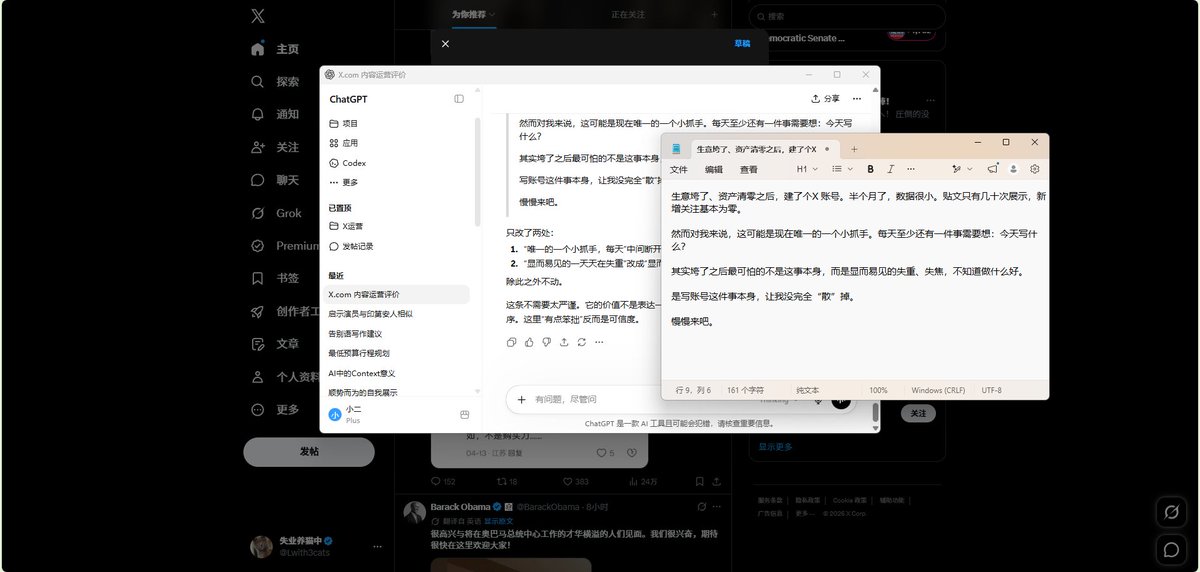1200x572 pixels.
Task: Click the plus attach icon in ChatGPT input
Action: point(521,400)
